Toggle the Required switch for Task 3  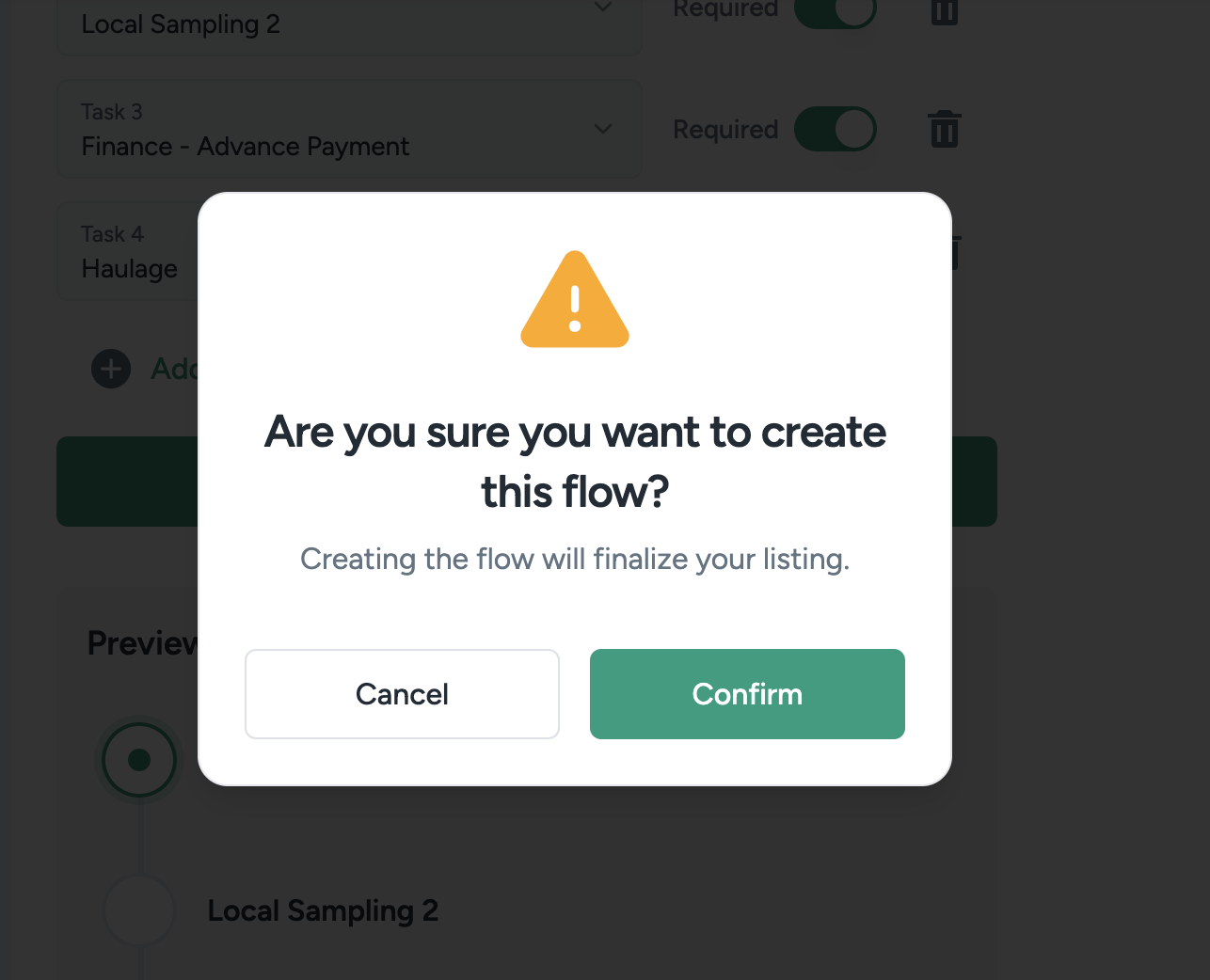click(836, 130)
